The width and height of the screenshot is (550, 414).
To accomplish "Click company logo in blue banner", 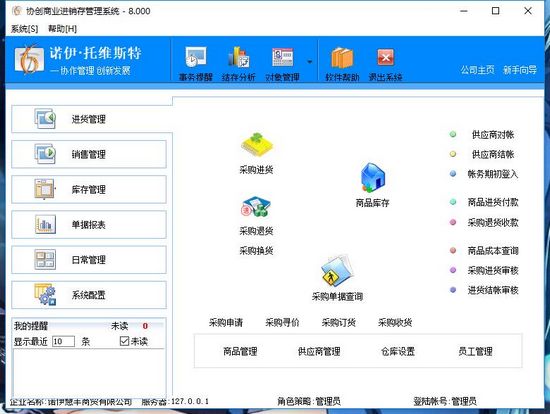I will [29, 59].
